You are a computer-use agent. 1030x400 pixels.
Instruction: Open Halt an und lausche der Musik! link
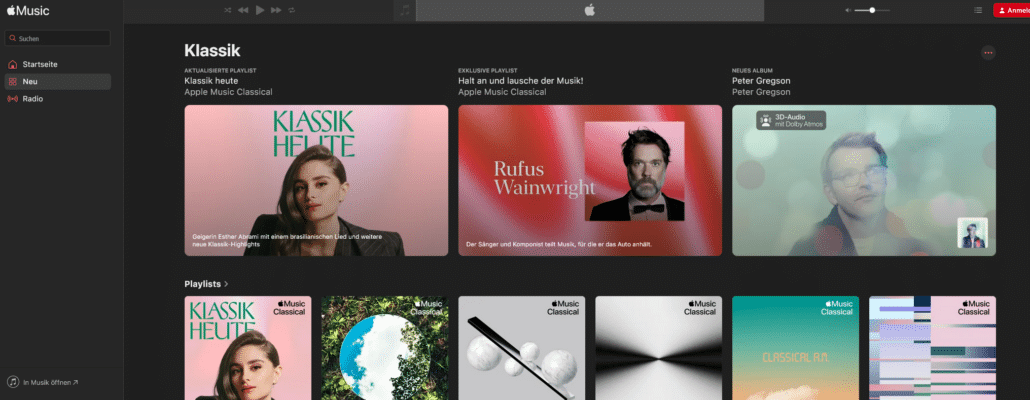pos(520,81)
